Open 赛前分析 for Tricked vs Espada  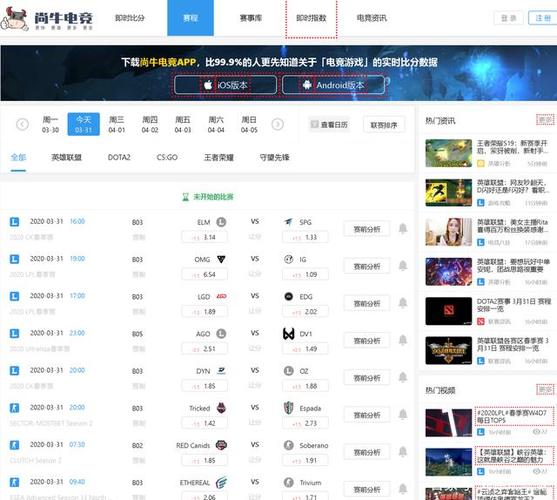367,415
